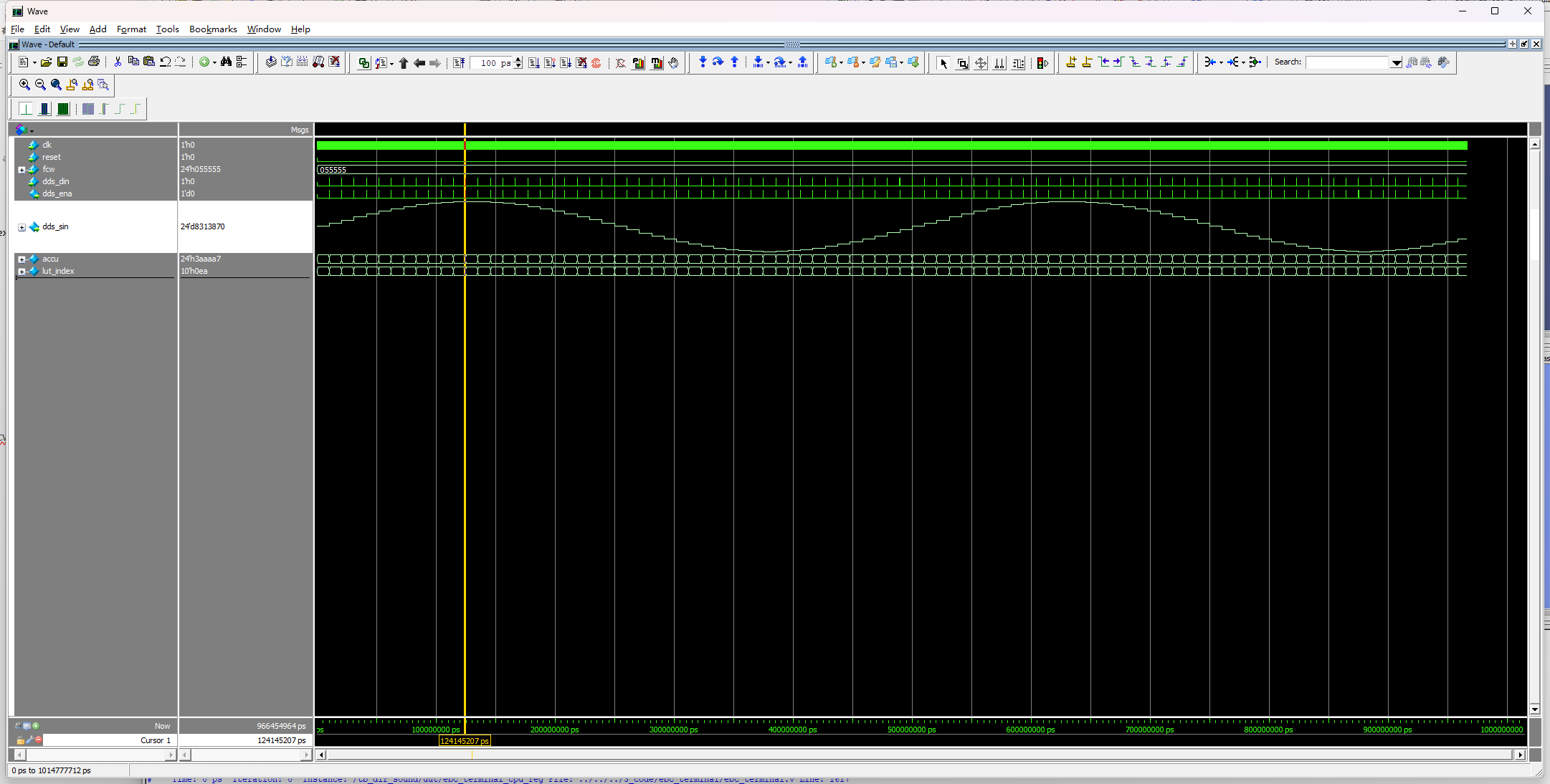Open the Bookmarks menu
Image resolution: width=1550 pixels, height=784 pixels.
point(213,29)
